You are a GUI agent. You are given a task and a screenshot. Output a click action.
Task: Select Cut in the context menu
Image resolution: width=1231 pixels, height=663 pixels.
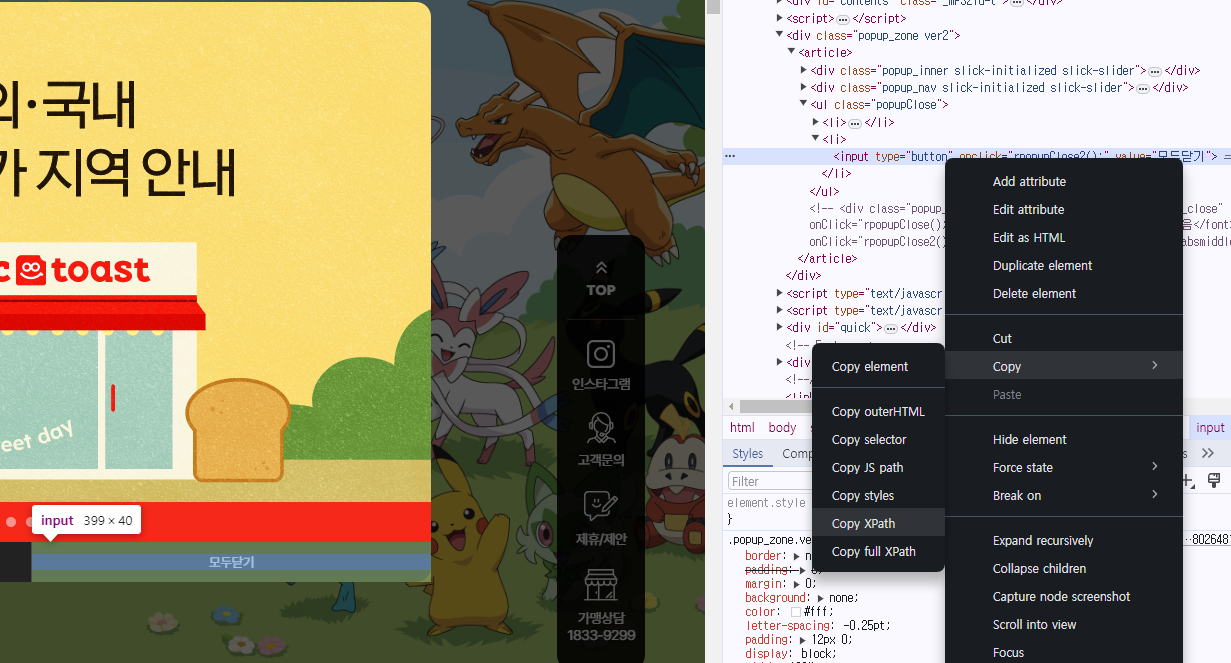pyautogui.click(x=1064, y=338)
